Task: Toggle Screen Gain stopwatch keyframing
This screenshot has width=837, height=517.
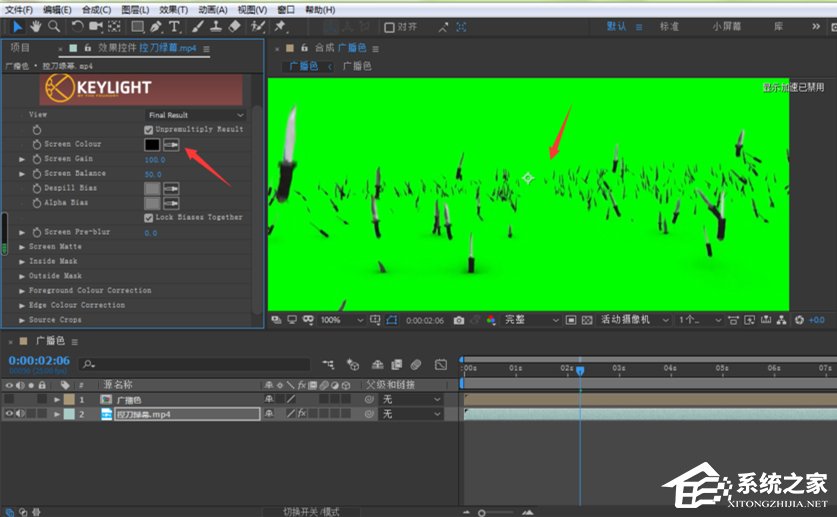Action: coord(37,159)
